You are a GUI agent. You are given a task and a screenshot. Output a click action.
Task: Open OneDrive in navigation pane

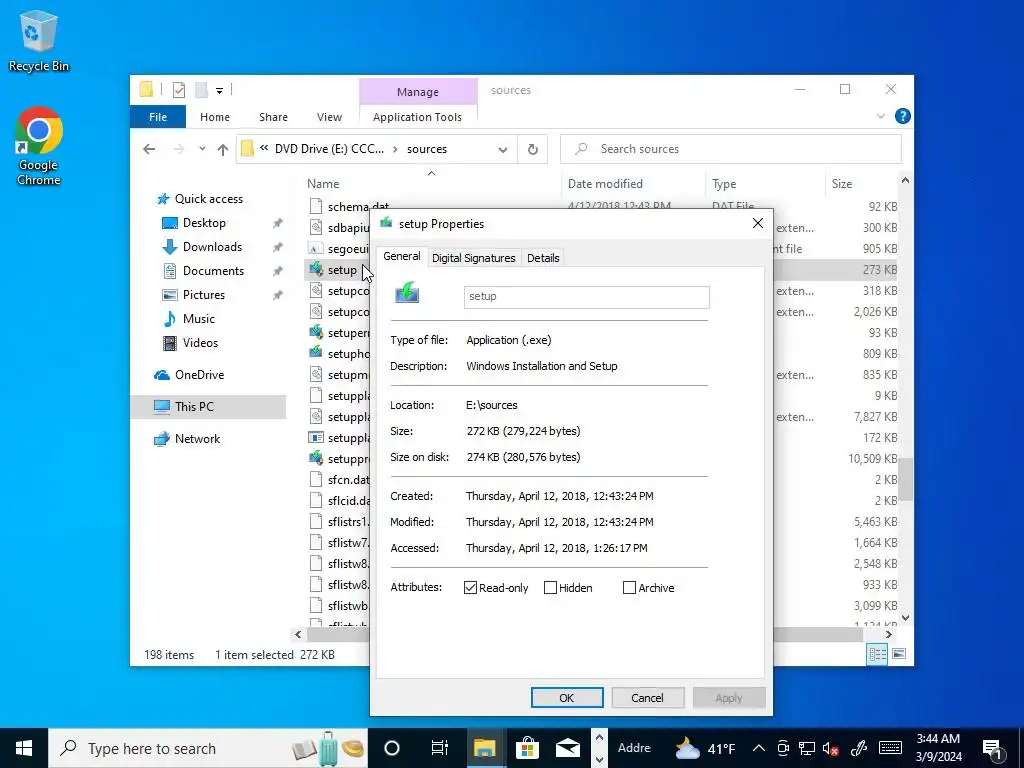(x=199, y=375)
